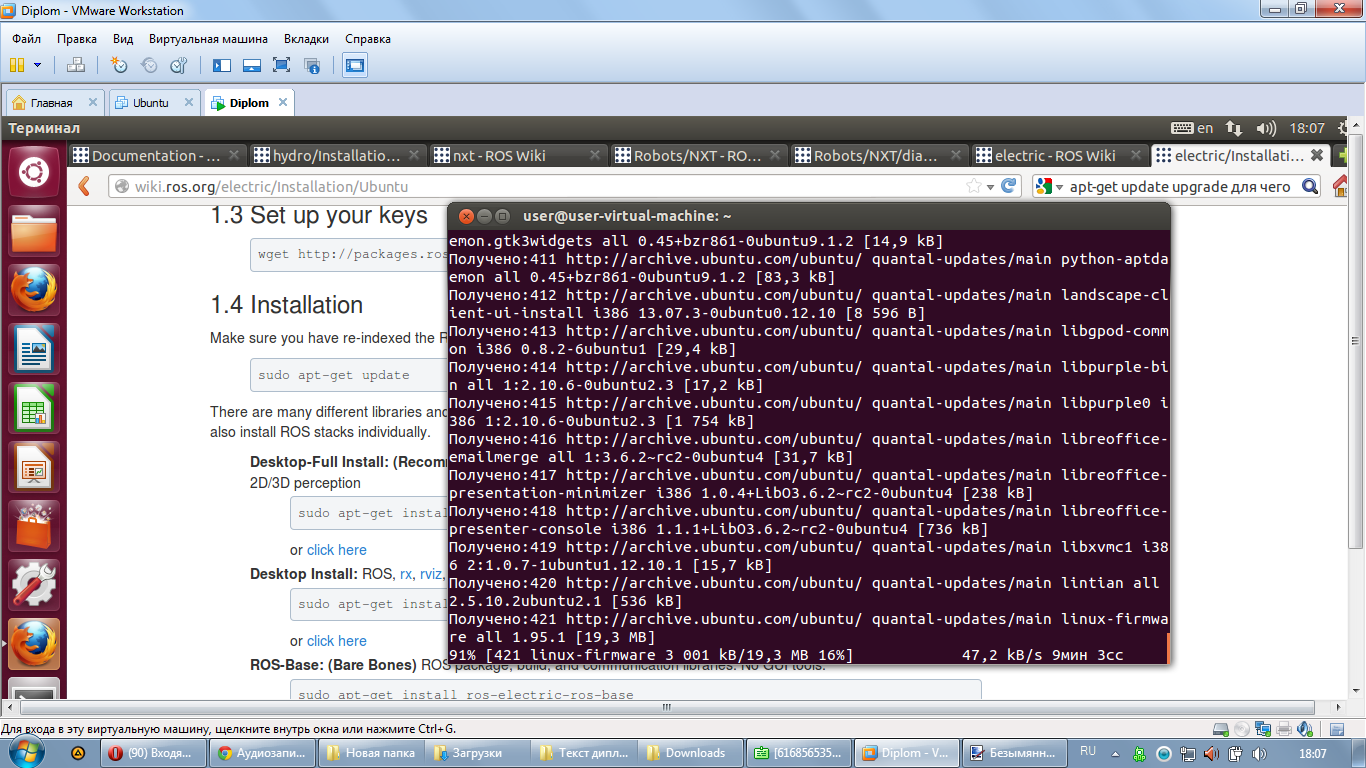Viewport: 1366px width, 768px height.
Task: Select the Robots/NXT/dia… Firefox tab
Action: (x=879, y=155)
